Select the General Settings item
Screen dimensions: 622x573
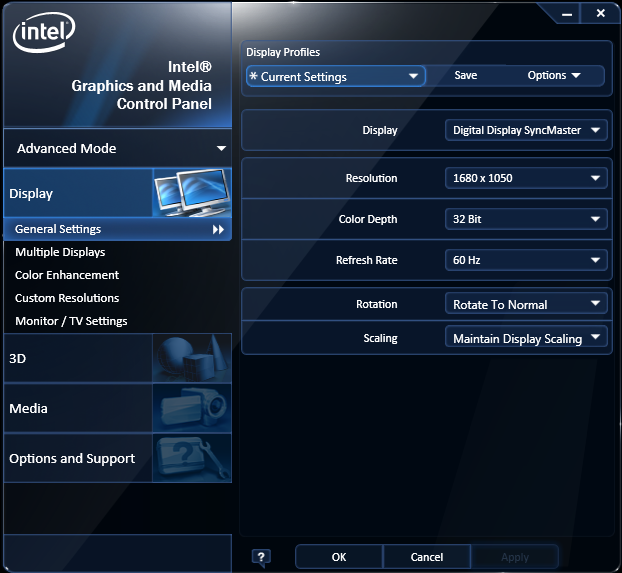click(117, 229)
